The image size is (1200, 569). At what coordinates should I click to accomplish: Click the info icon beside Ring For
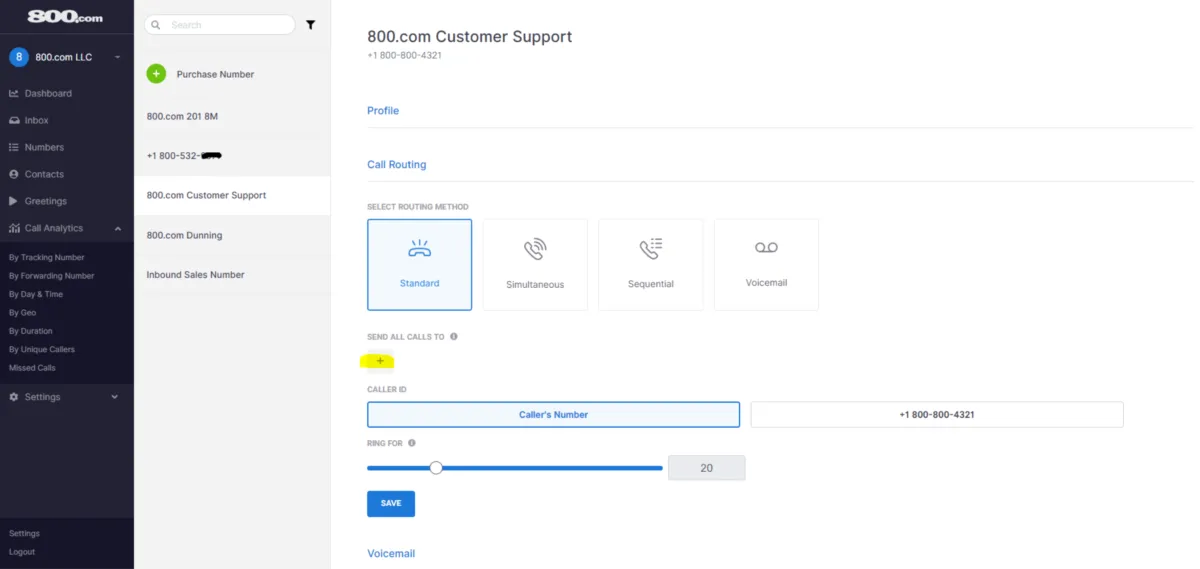tap(412, 443)
